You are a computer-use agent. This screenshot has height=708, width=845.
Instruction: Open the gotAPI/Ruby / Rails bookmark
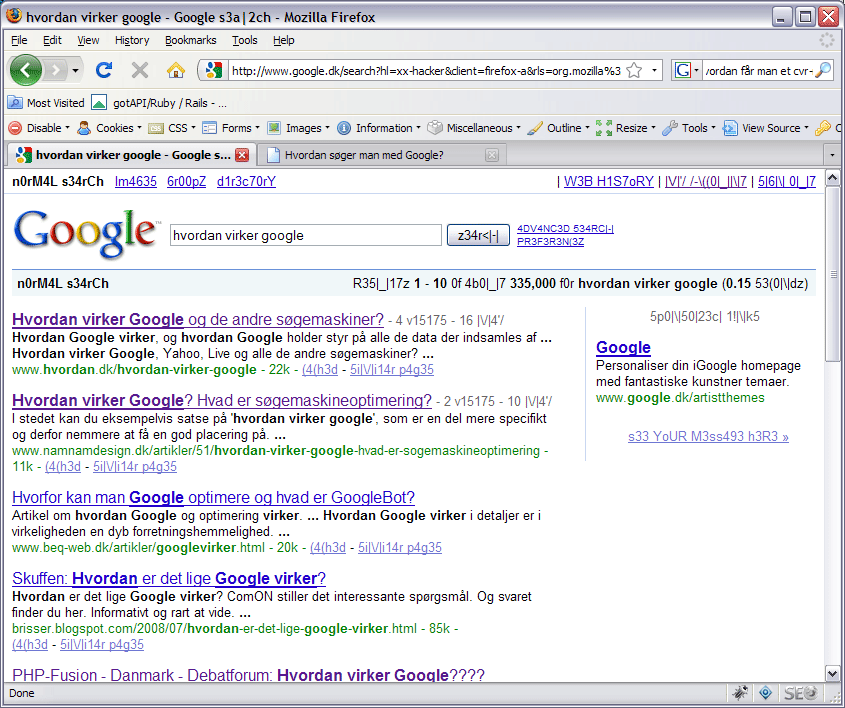[x=159, y=102]
